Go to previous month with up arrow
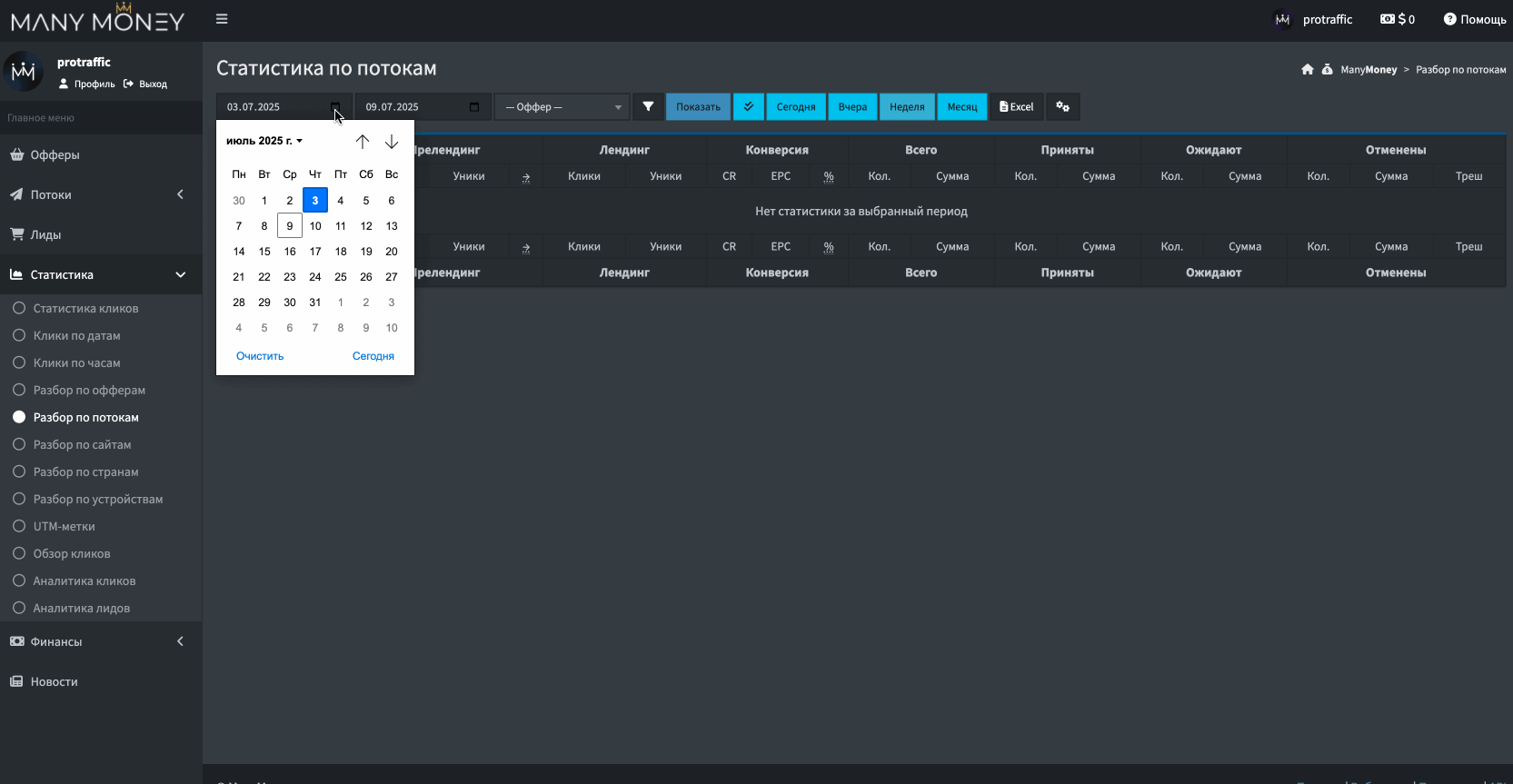The image size is (1513, 784). (x=363, y=142)
